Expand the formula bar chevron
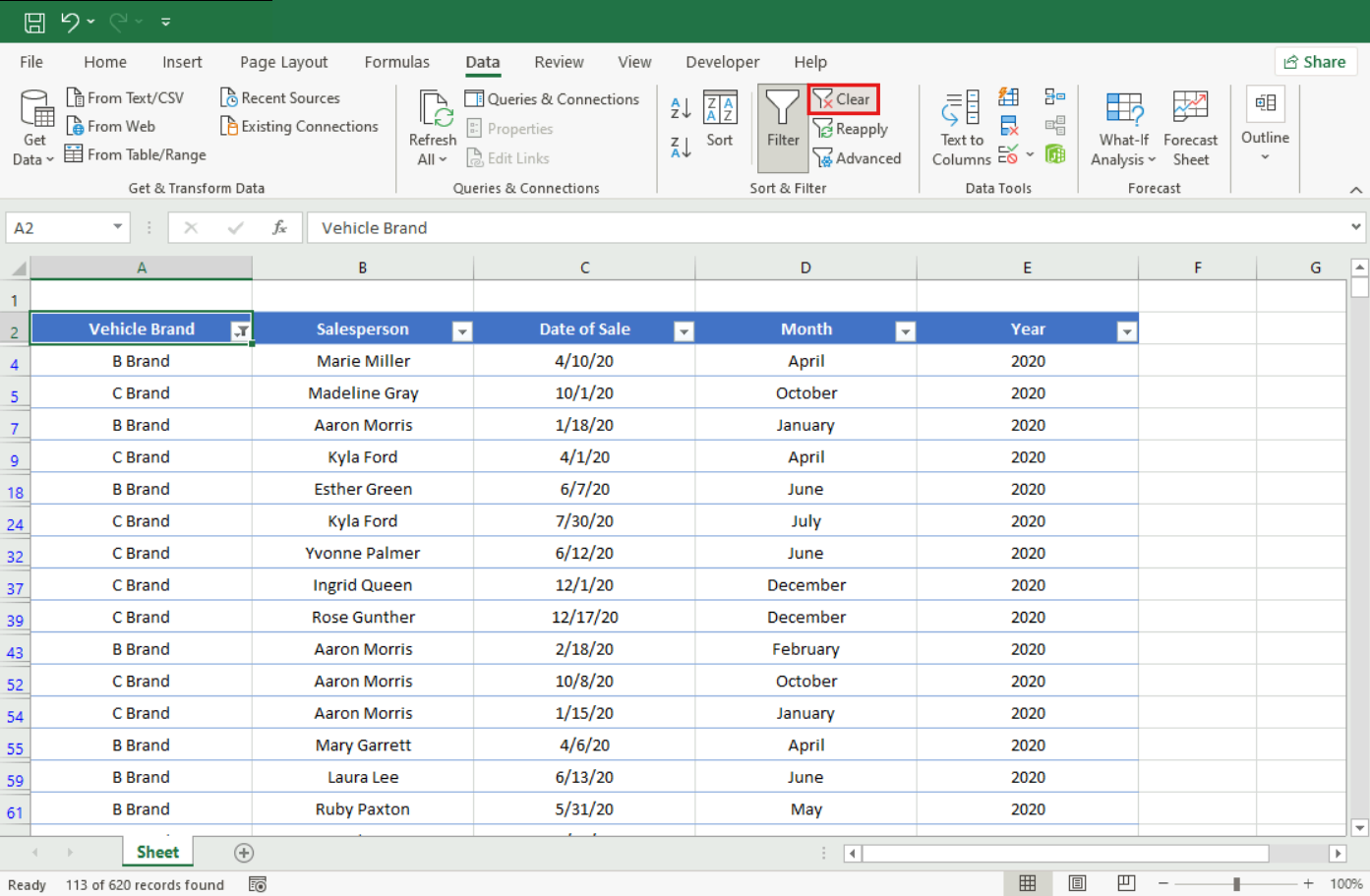Screen dimensions: 1370x896 [1356, 227]
